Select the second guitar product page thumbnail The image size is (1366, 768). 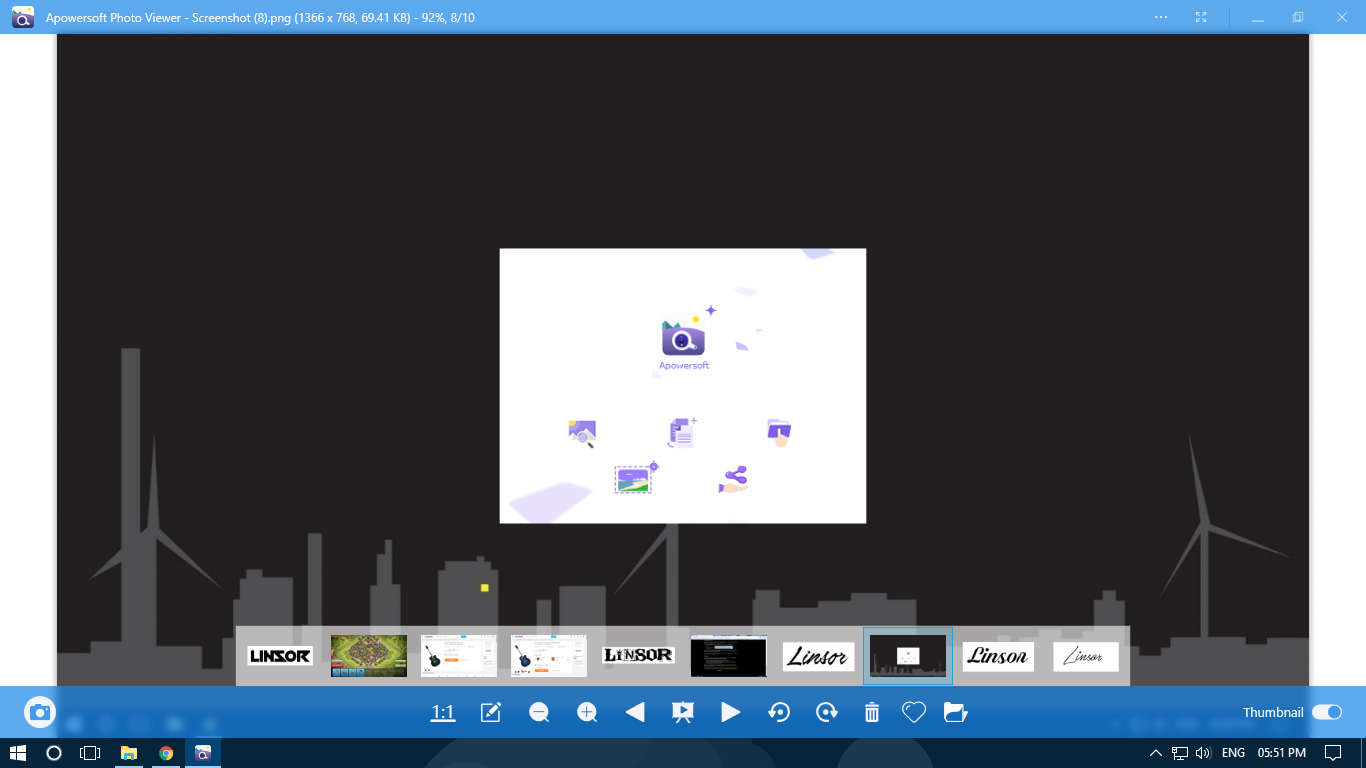tap(549, 656)
